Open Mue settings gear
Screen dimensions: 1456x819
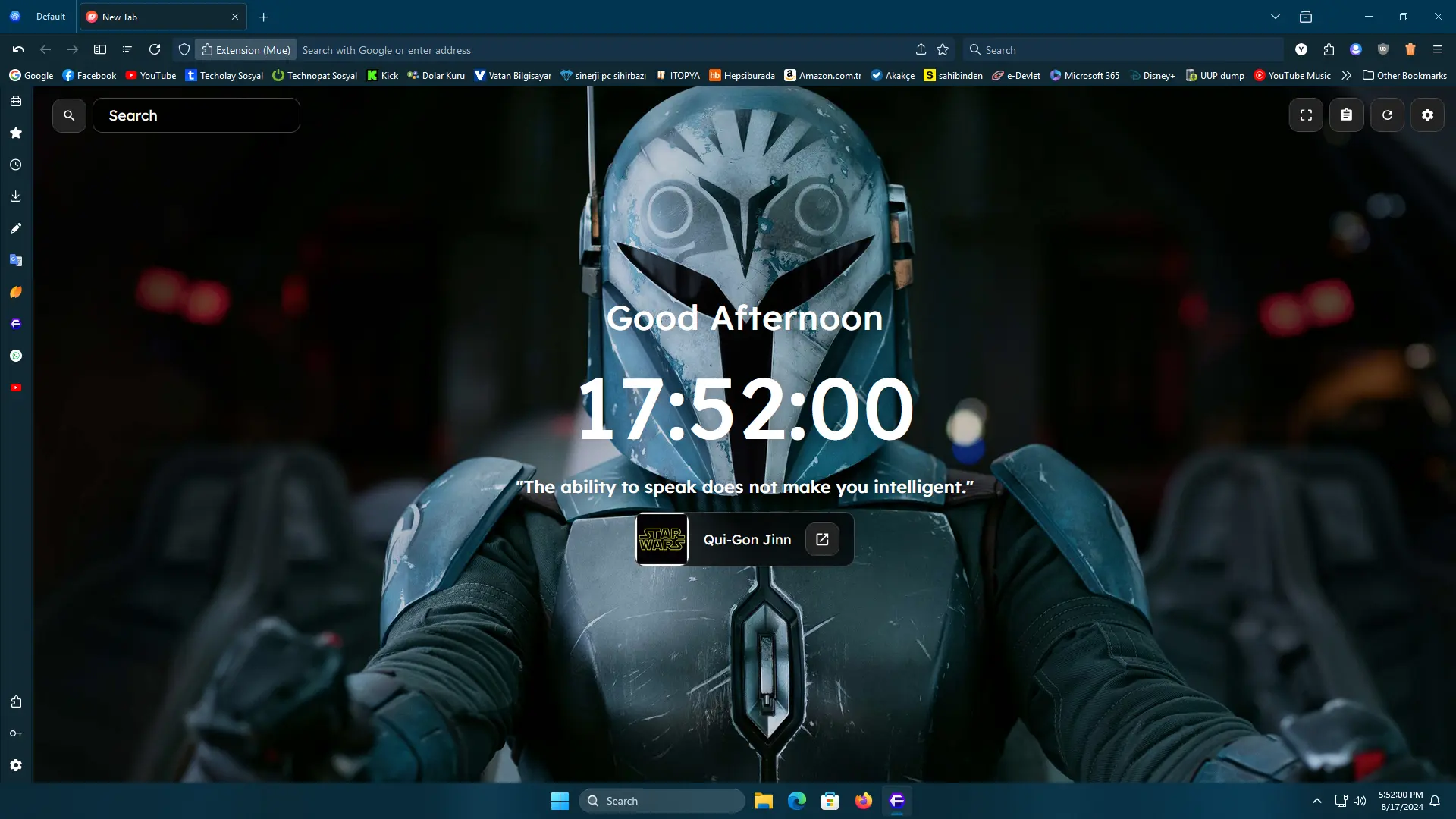tap(1428, 115)
